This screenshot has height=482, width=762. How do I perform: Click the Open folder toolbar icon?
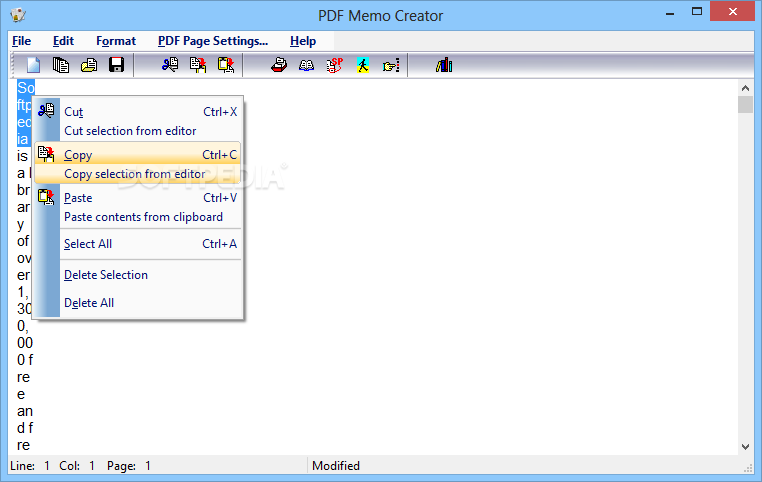tap(88, 65)
